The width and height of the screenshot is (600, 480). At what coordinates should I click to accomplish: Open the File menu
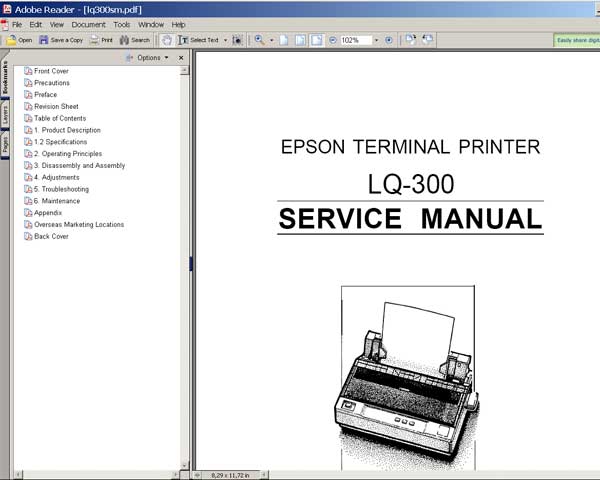click(x=17, y=24)
